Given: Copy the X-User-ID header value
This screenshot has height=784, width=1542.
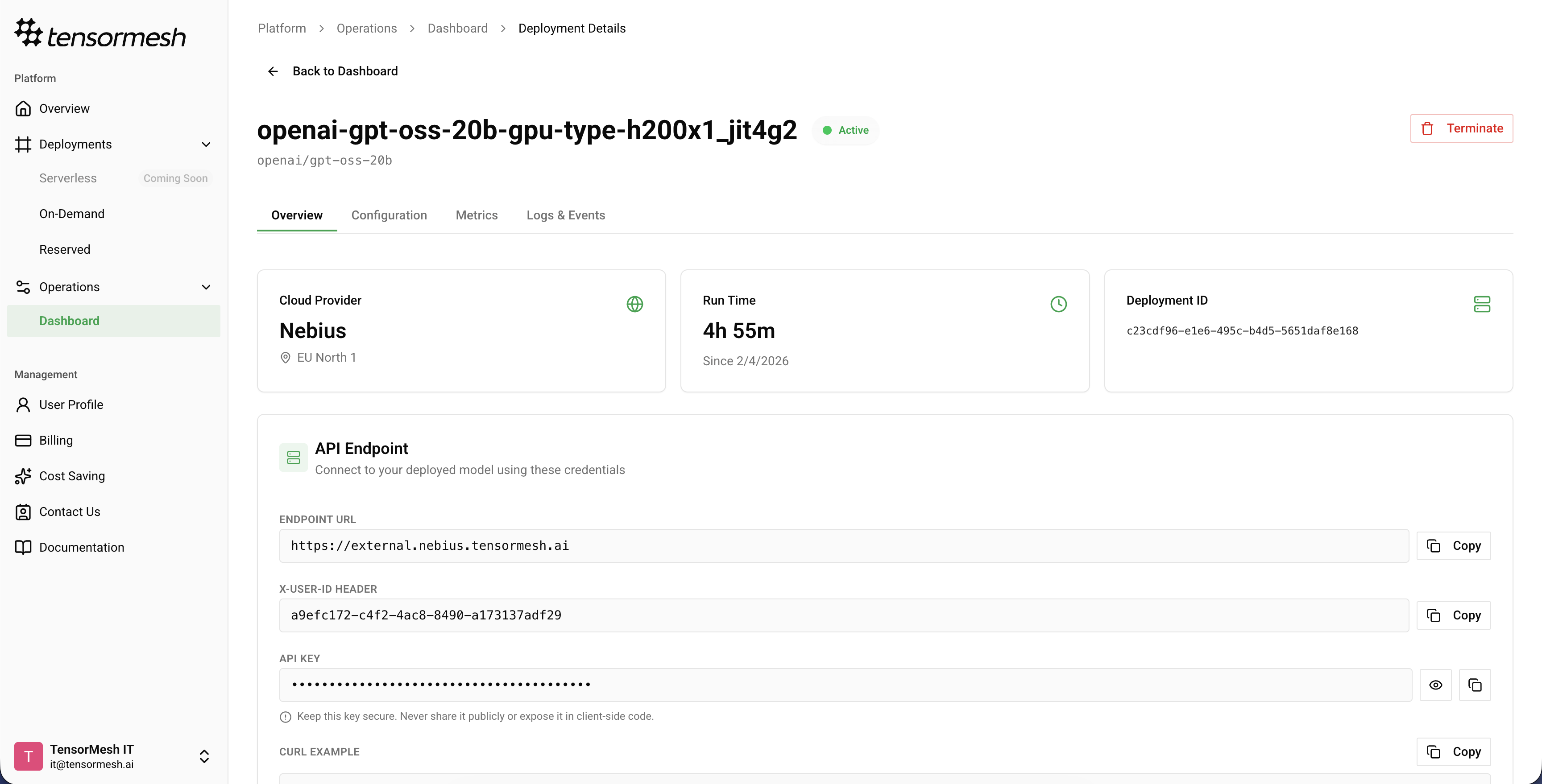Looking at the screenshot, I should 1453,615.
